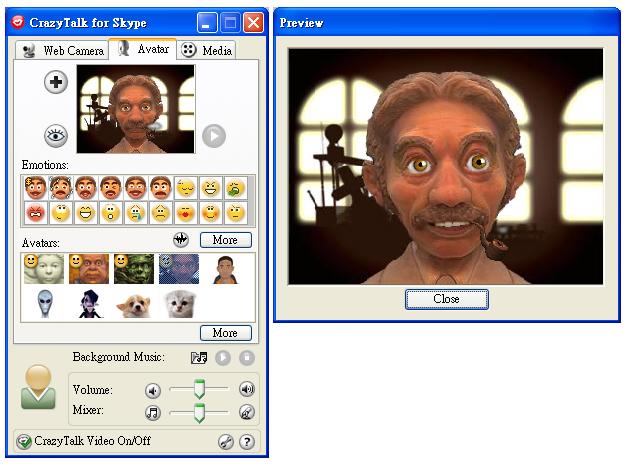Select the gray alien avatar

(x=45, y=304)
